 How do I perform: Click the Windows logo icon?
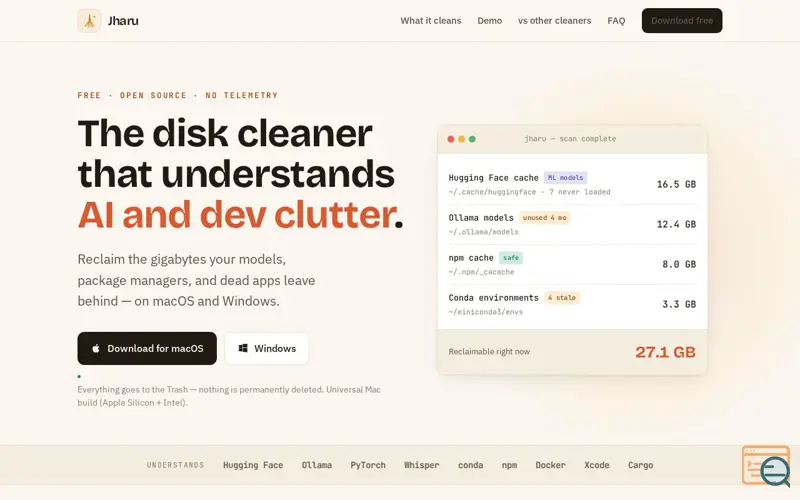click(243, 348)
